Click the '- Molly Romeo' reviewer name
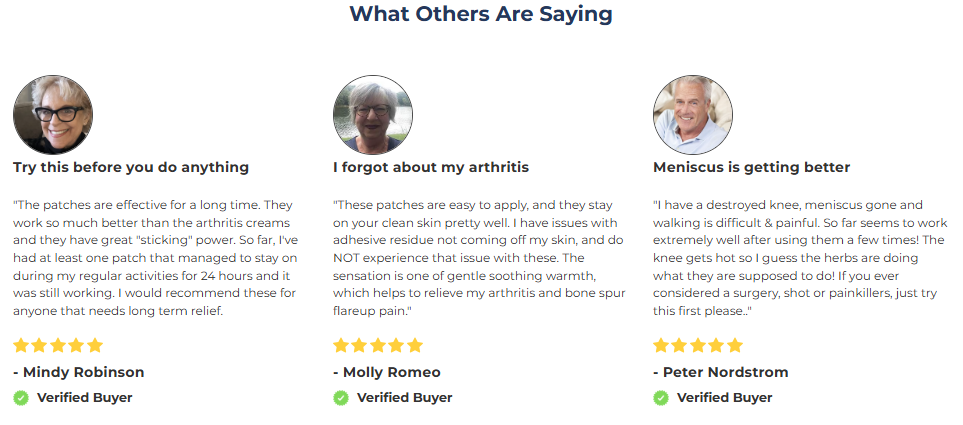Viewport: 963px width, 425px height. click(x=387, y=372)
